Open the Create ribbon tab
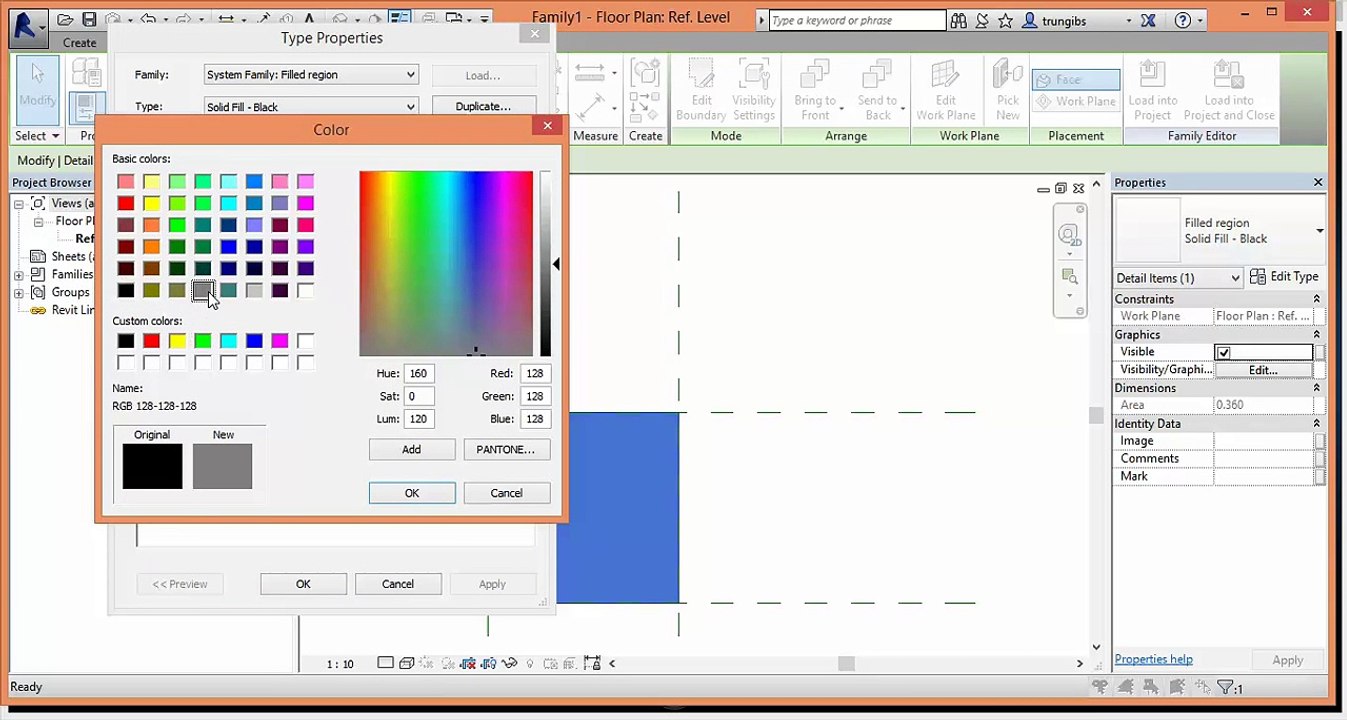 coord(80,43)
